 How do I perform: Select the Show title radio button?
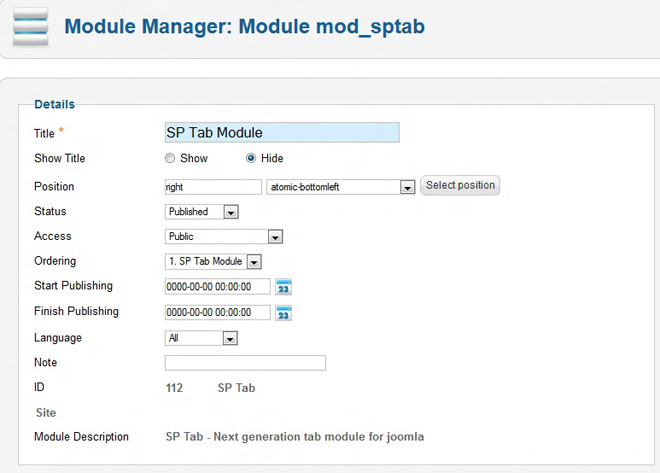click(x=170, y=159)
